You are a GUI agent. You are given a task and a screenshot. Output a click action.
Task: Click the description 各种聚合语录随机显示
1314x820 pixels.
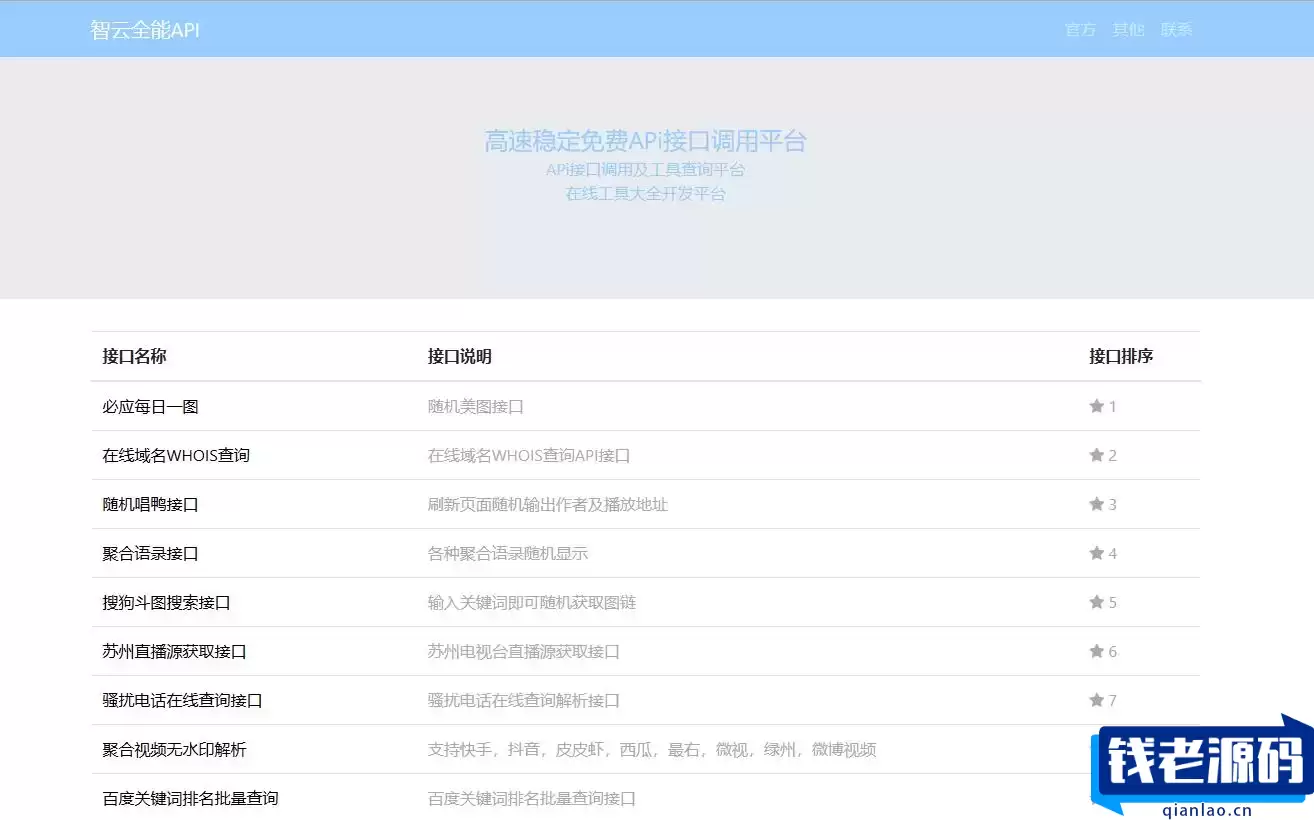[508, 554]
